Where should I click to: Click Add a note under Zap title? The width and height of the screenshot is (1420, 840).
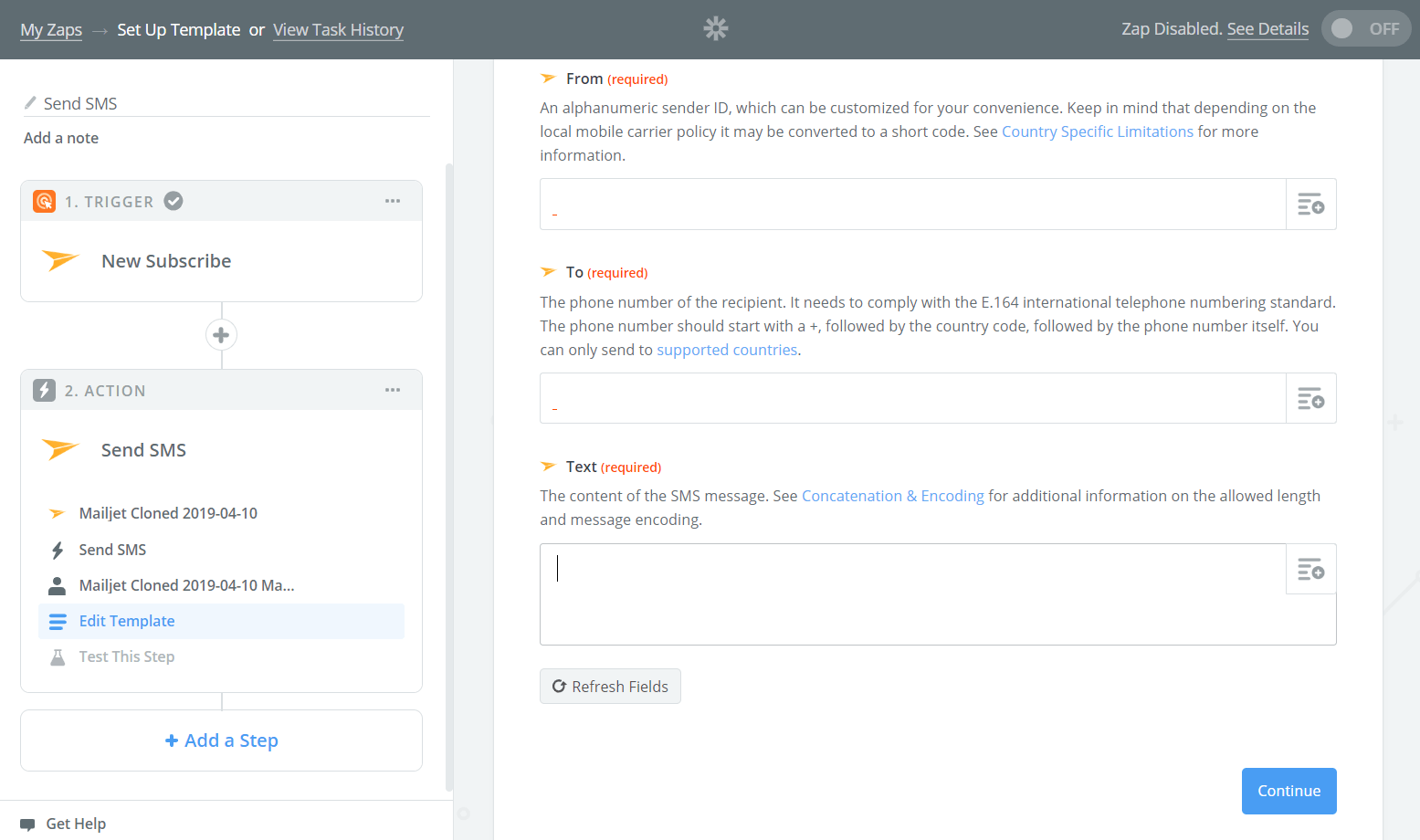tap(61, 138)
